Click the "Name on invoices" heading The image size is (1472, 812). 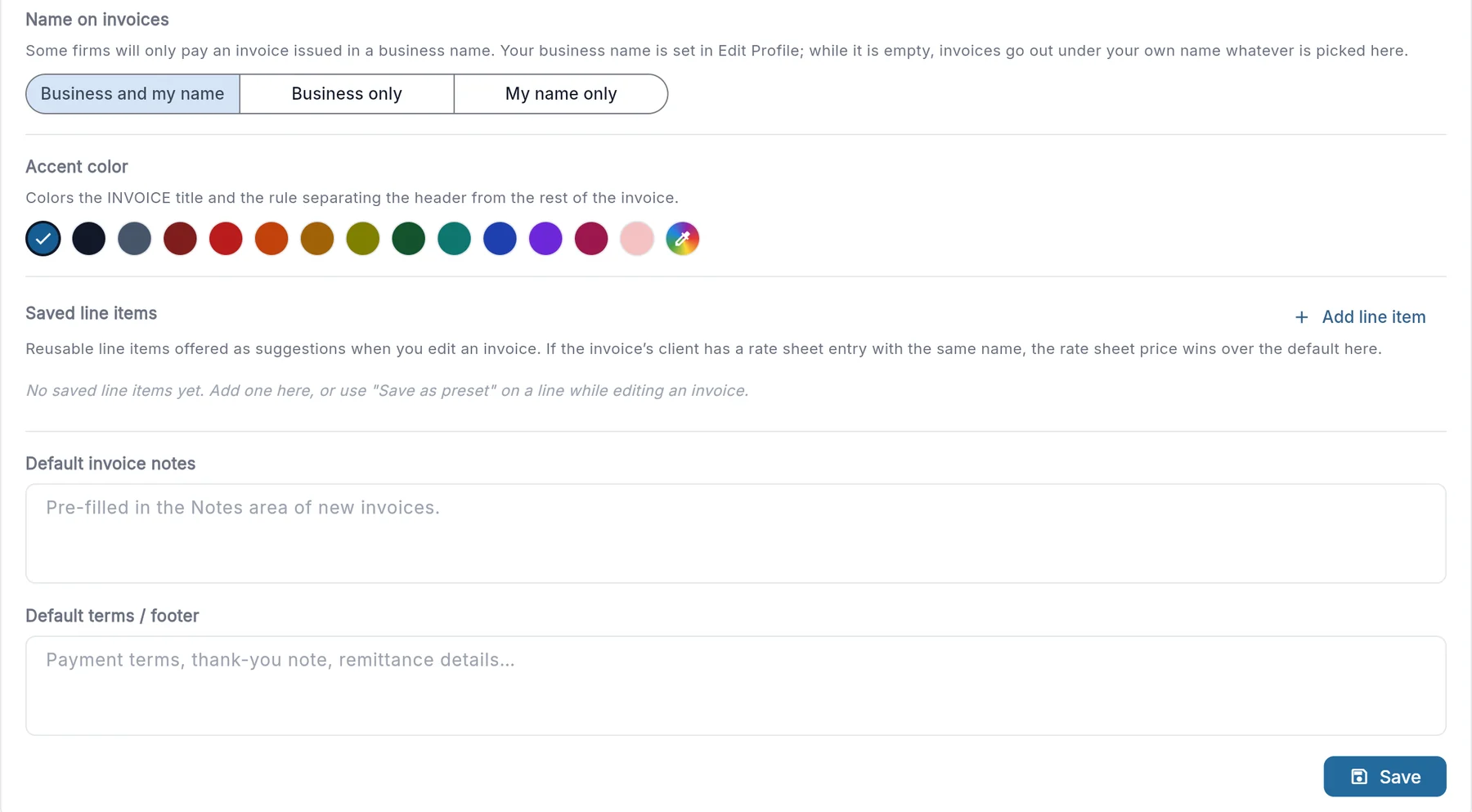(x=97, y=20)
